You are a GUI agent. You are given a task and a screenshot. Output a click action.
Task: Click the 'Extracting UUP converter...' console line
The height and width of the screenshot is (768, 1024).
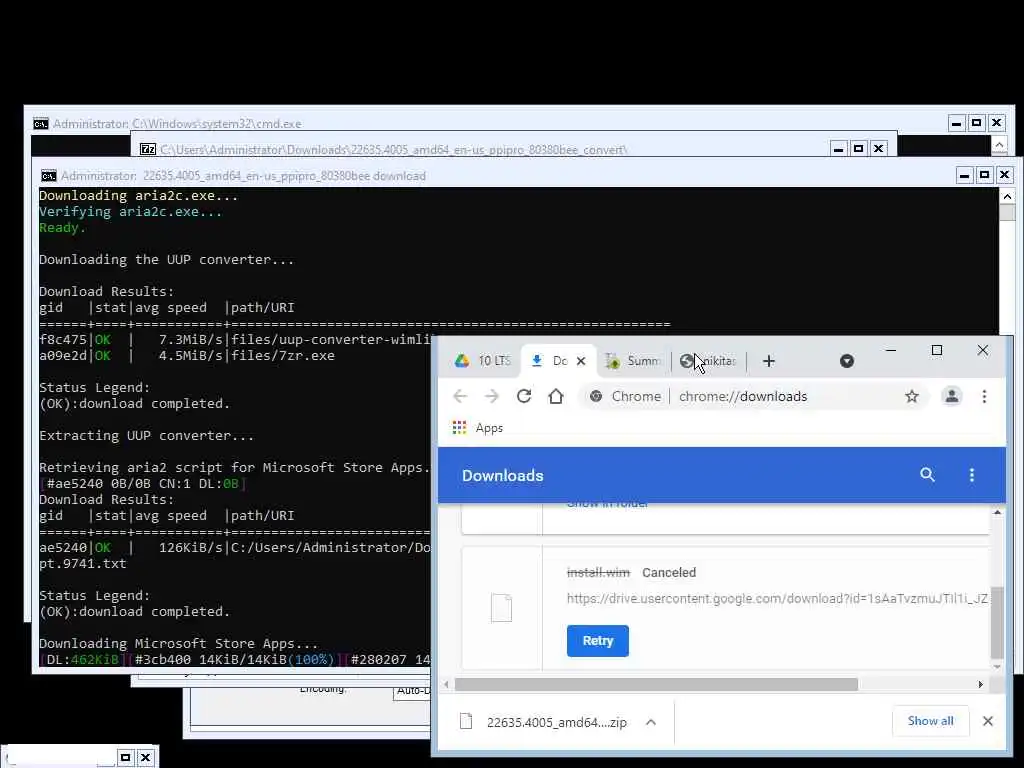pos(146,436)
